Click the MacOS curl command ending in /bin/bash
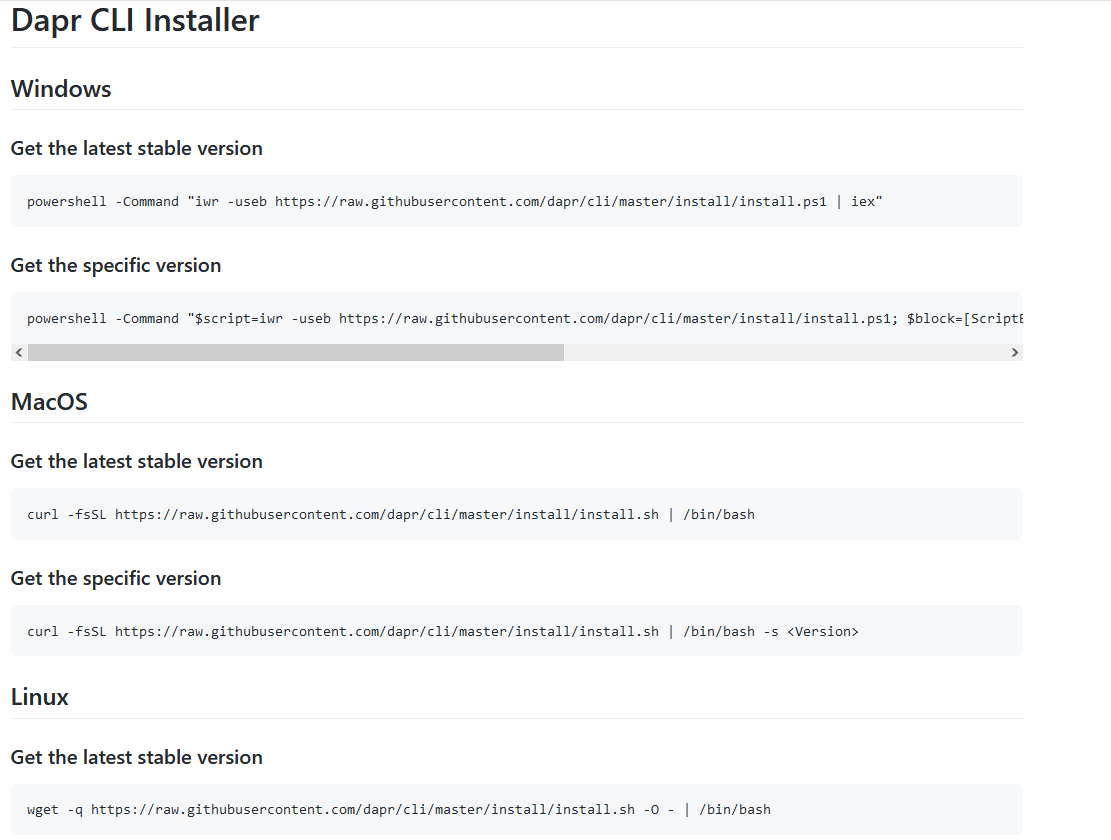 click(x=390, y=515)
